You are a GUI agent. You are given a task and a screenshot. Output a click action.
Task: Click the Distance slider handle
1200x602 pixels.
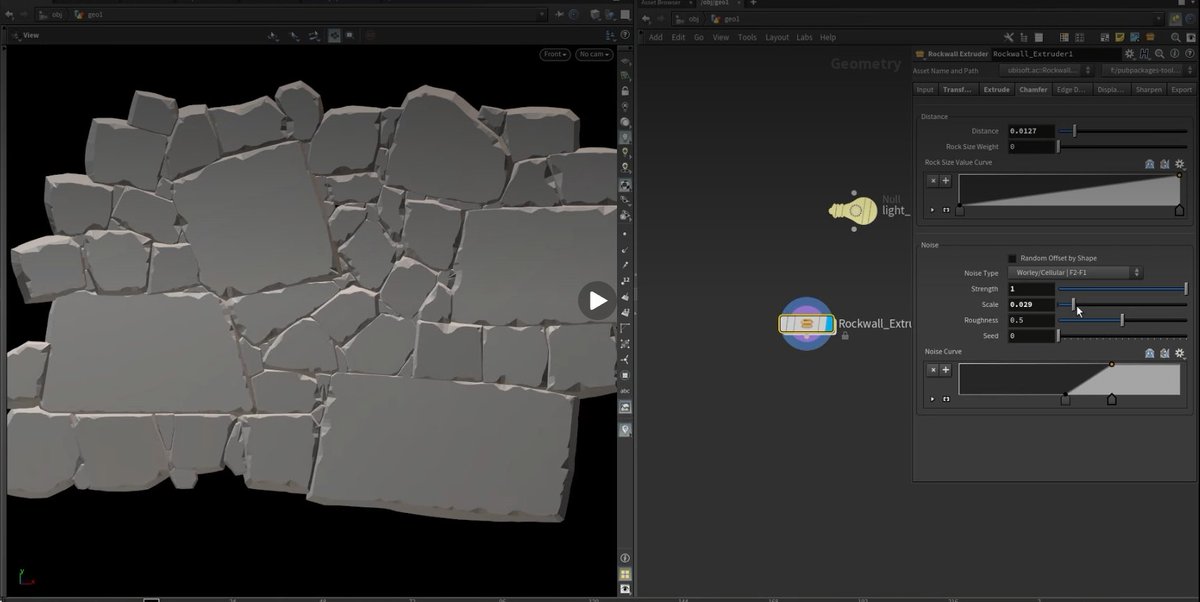pos(1075,131)
